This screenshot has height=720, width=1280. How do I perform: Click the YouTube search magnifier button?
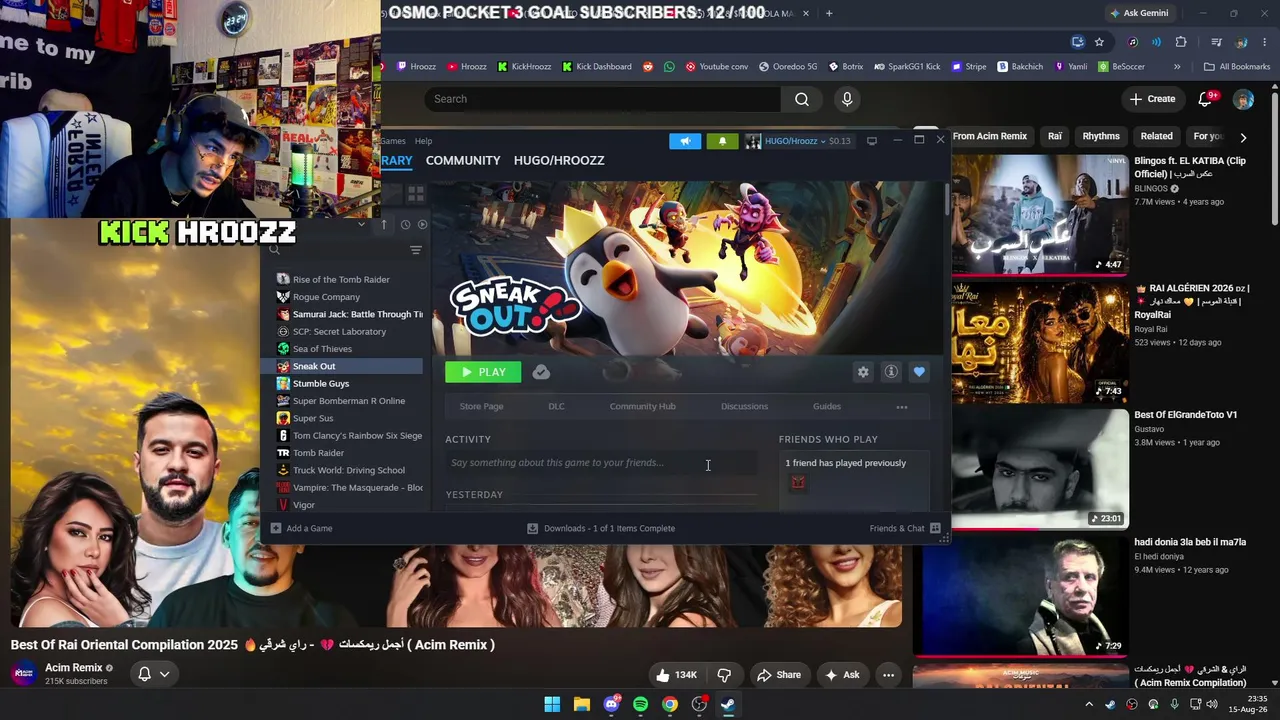coord(802,99)
